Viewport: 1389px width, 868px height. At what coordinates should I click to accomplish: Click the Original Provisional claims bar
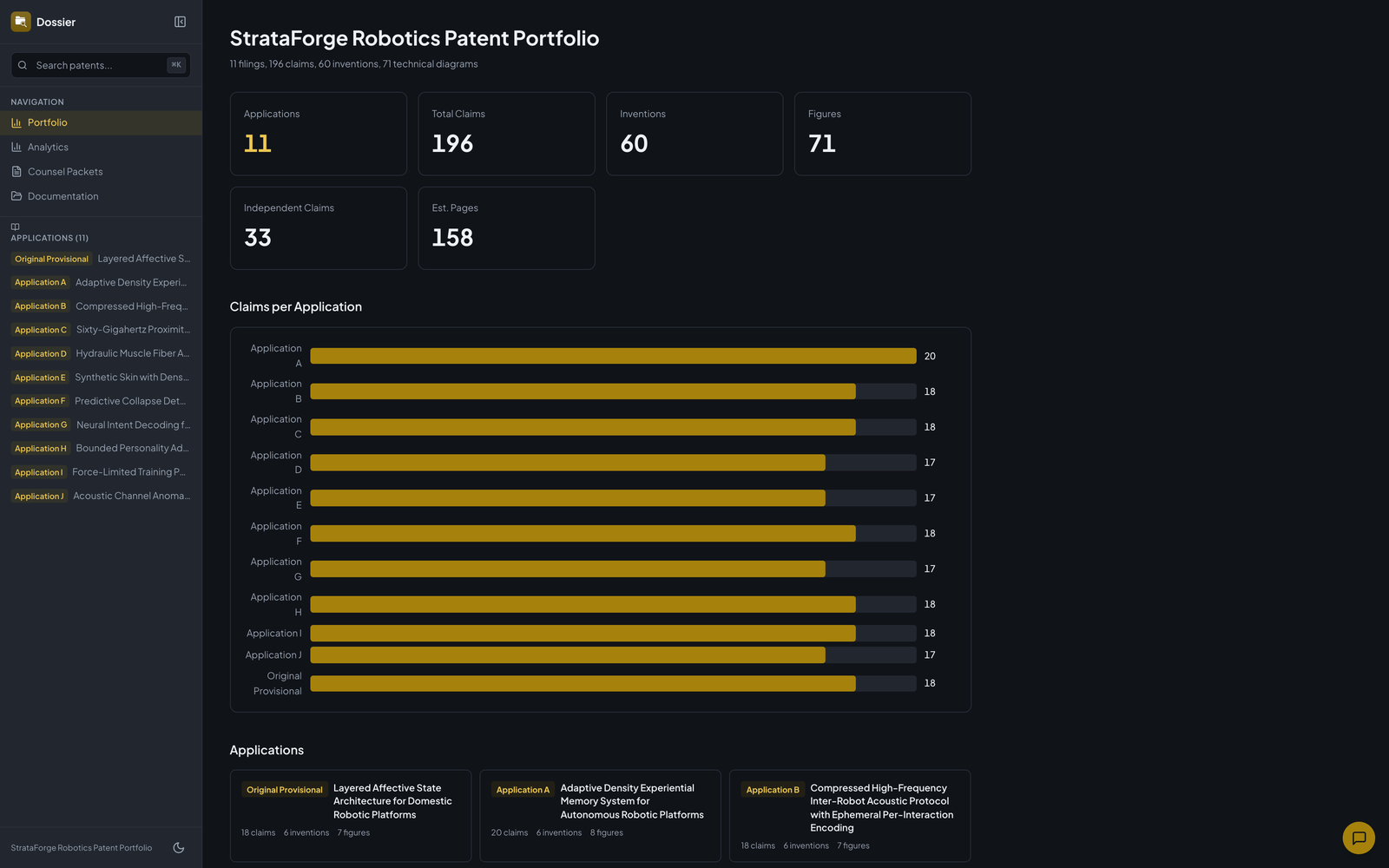pyautogui.click(x=583, y=683)
